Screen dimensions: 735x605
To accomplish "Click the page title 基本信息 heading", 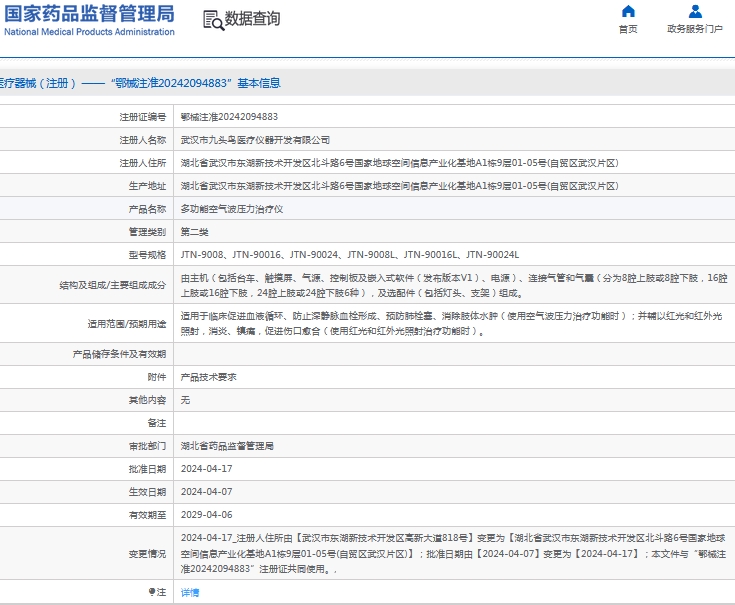I will [x=259, y=83].
